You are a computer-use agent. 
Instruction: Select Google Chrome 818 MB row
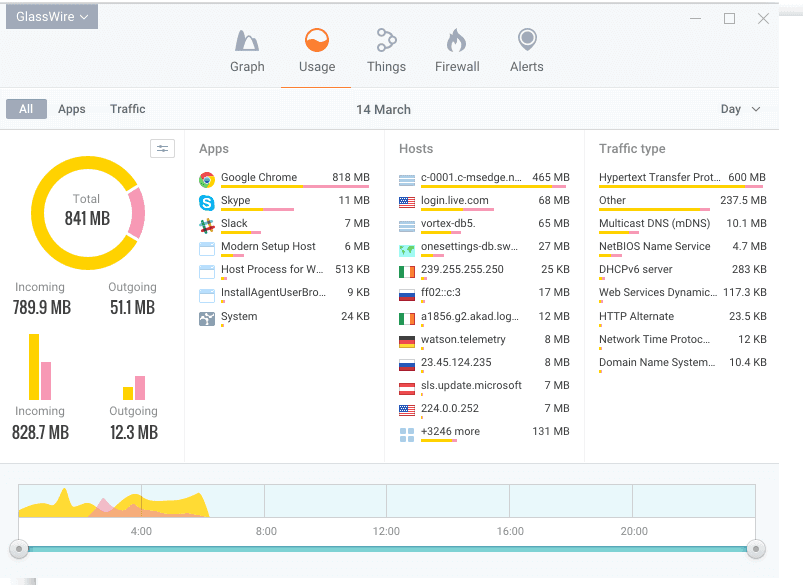pyautogui.click(x=284, y=179)
